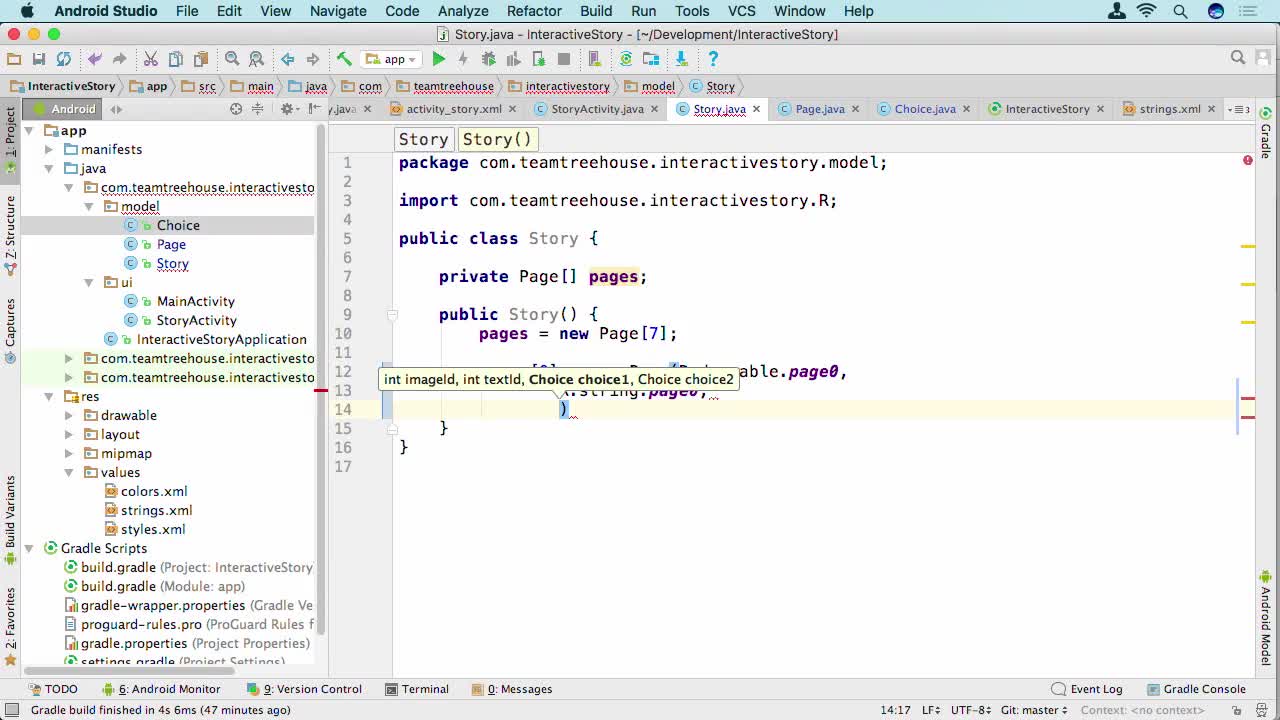
Task: Open the app run configuration dropdown
Action: (391, 59)
